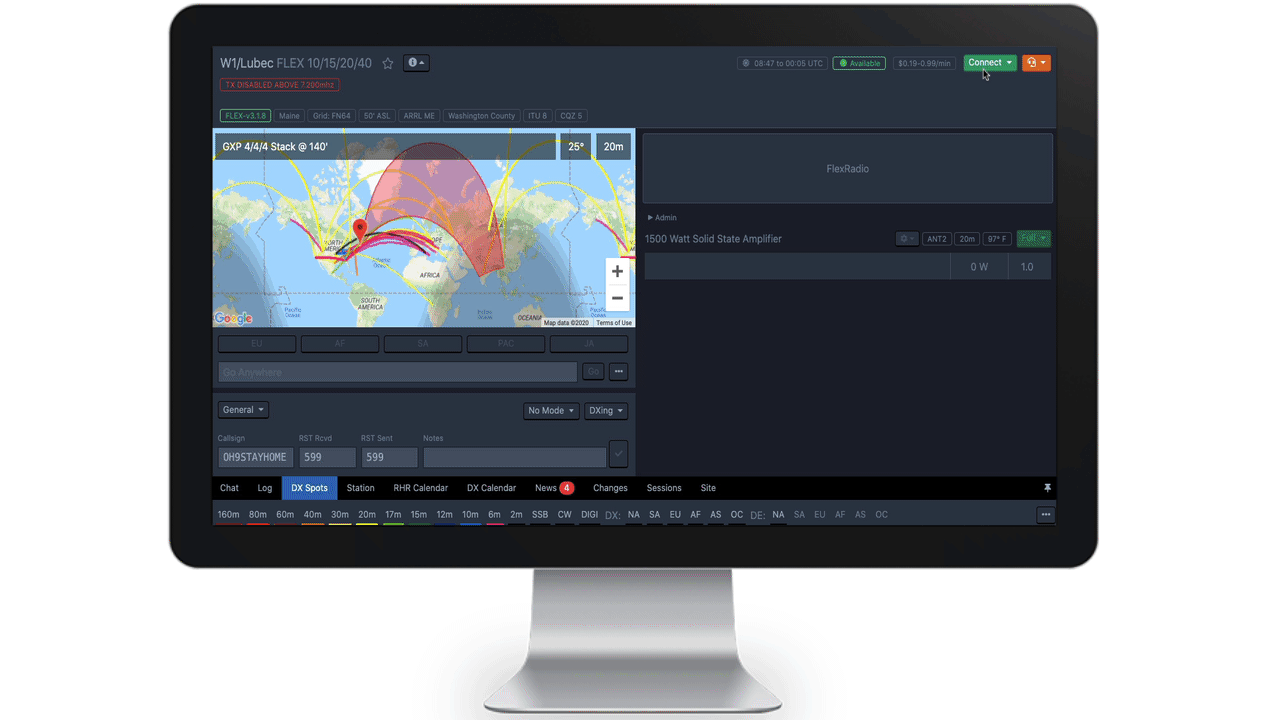Switch to the Log tab
This screenshot has height=720, width=1280.
click(x=265, y=488)
